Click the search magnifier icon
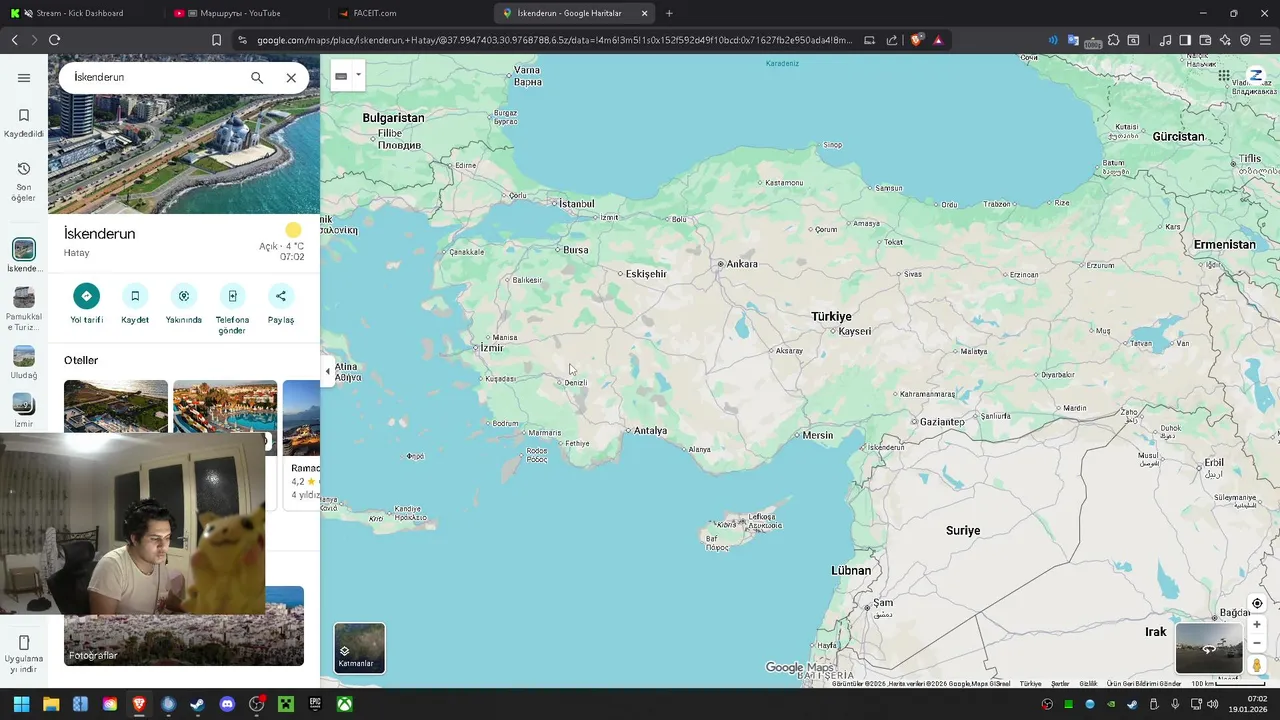This screenshot has width=1280, height=720. 257,78
